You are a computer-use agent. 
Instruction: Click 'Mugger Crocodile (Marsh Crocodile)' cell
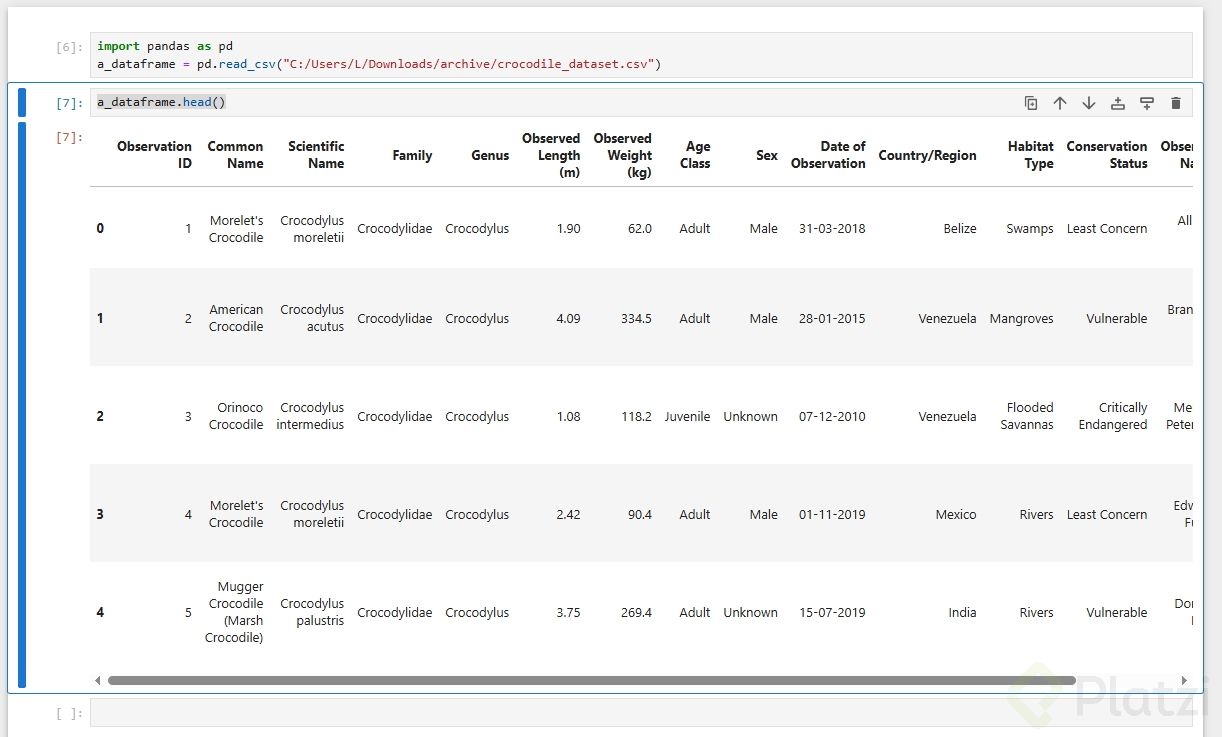[x=236, y=612]
